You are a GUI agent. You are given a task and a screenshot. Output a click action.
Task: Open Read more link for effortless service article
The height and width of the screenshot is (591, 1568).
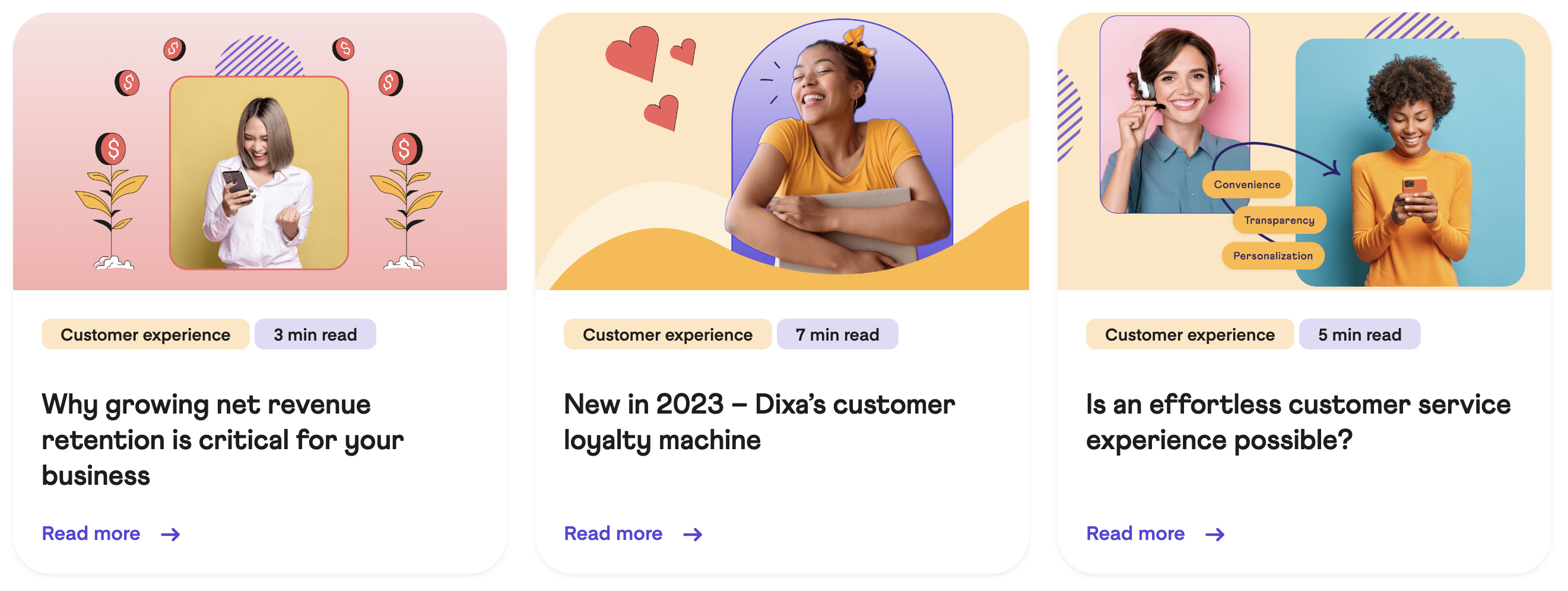click(1135, 533)
